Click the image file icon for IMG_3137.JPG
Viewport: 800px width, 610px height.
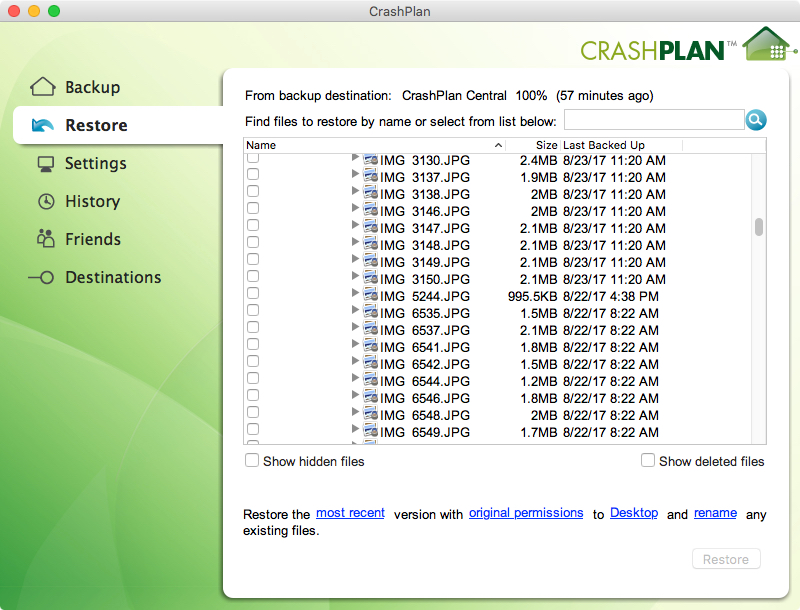371,176
